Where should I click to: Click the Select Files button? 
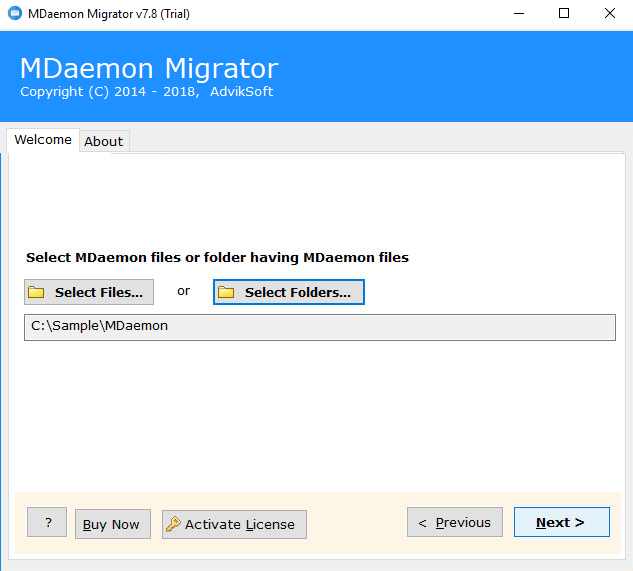(x=89, y=292)
